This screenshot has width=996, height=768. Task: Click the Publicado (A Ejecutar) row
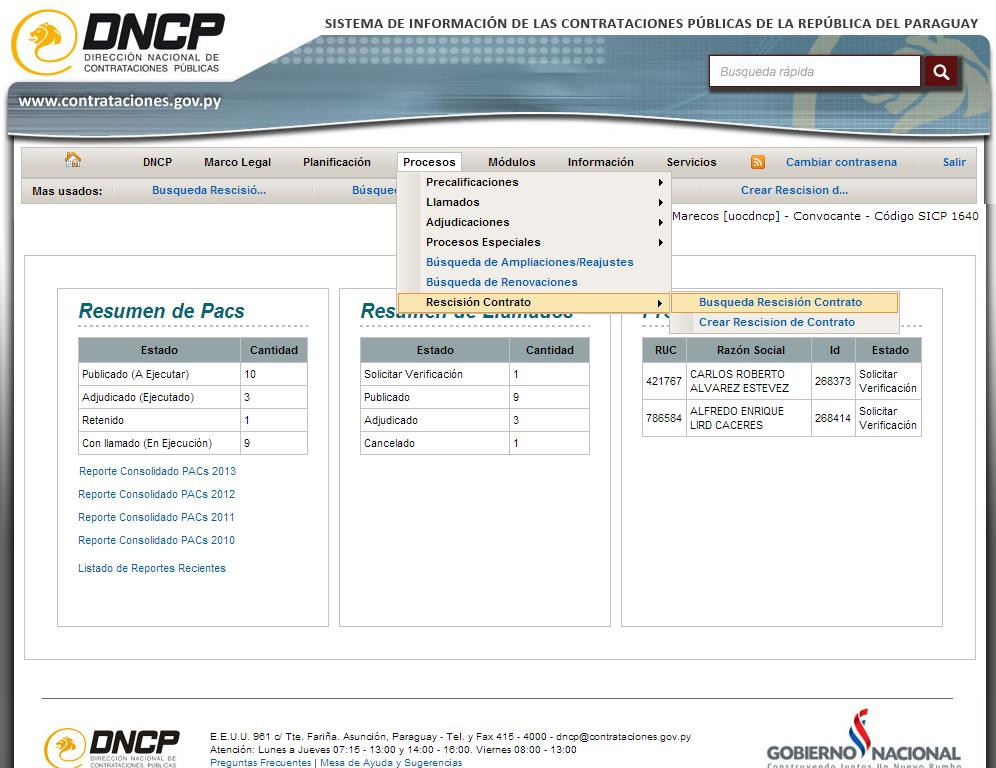pos(192,374)
